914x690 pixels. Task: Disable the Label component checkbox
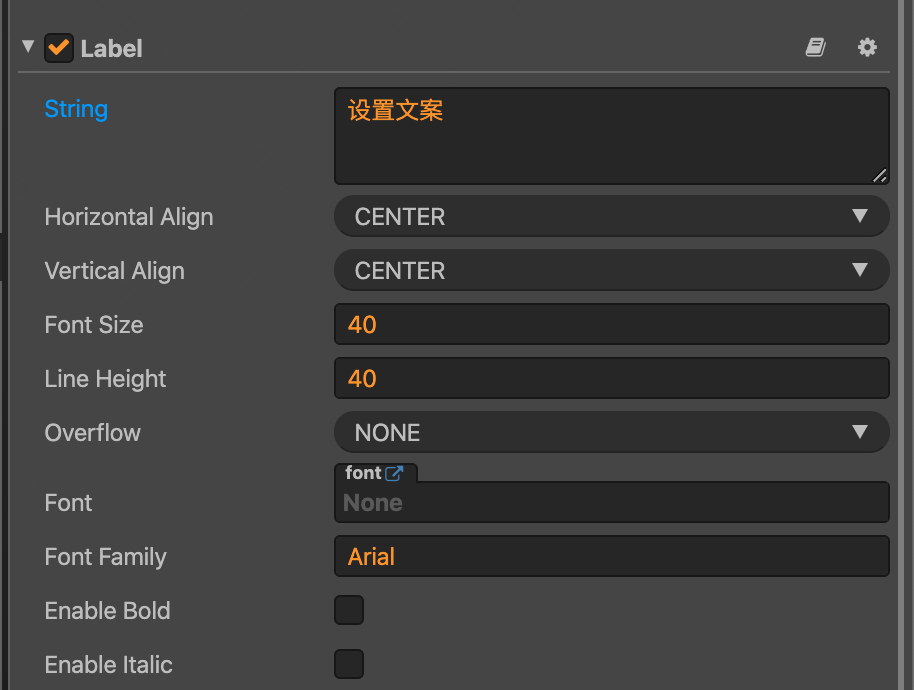pos(59,48)
